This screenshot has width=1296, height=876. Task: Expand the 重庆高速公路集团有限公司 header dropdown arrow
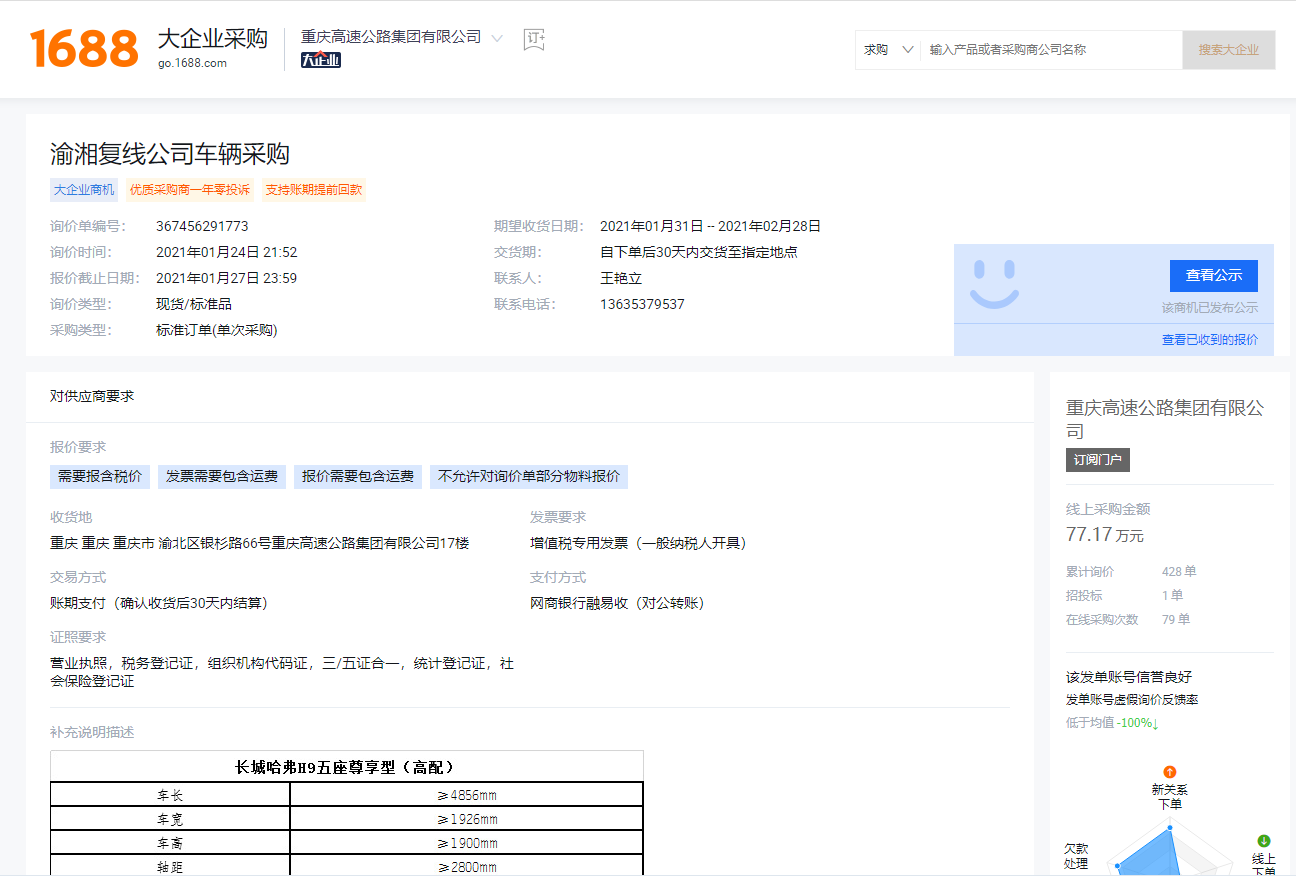(497, 38)
